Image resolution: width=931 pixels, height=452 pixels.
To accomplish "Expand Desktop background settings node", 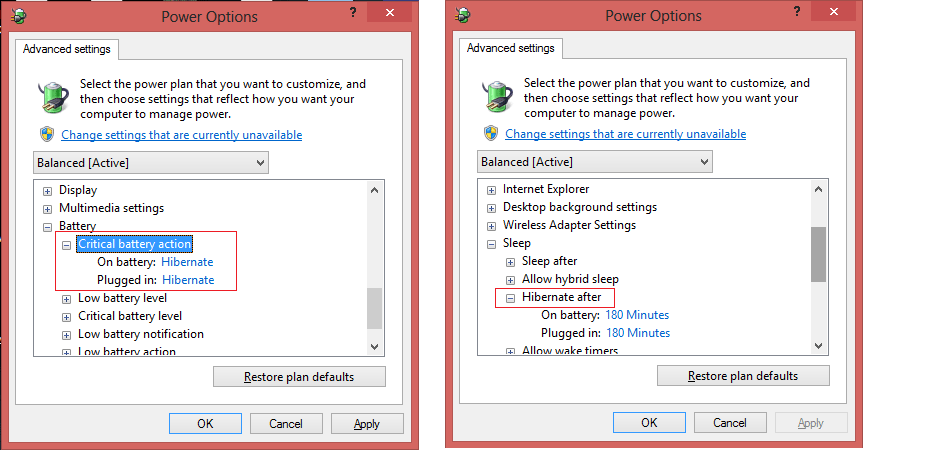I will coord(491,208).
